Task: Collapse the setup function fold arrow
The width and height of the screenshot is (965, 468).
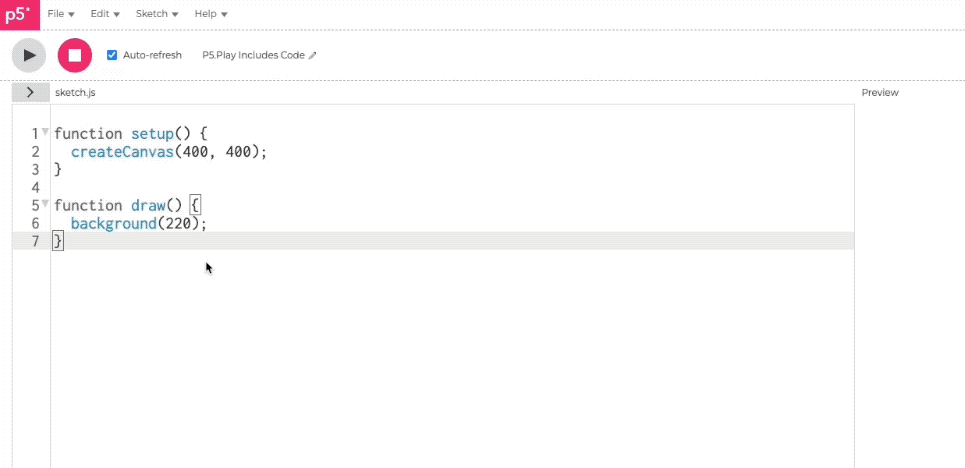Action: [45, 132]
